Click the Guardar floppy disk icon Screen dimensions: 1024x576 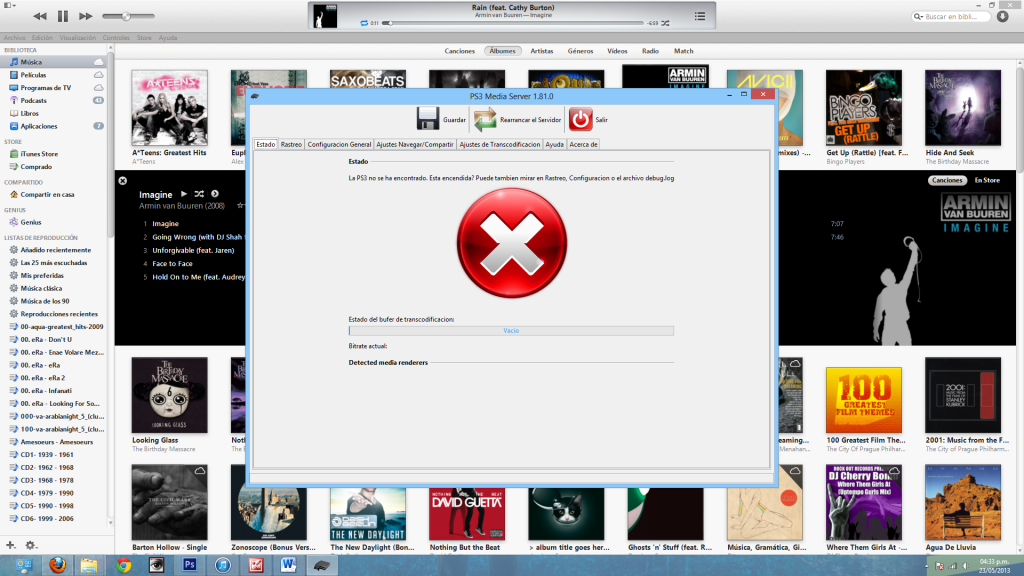tap(428, 119)
